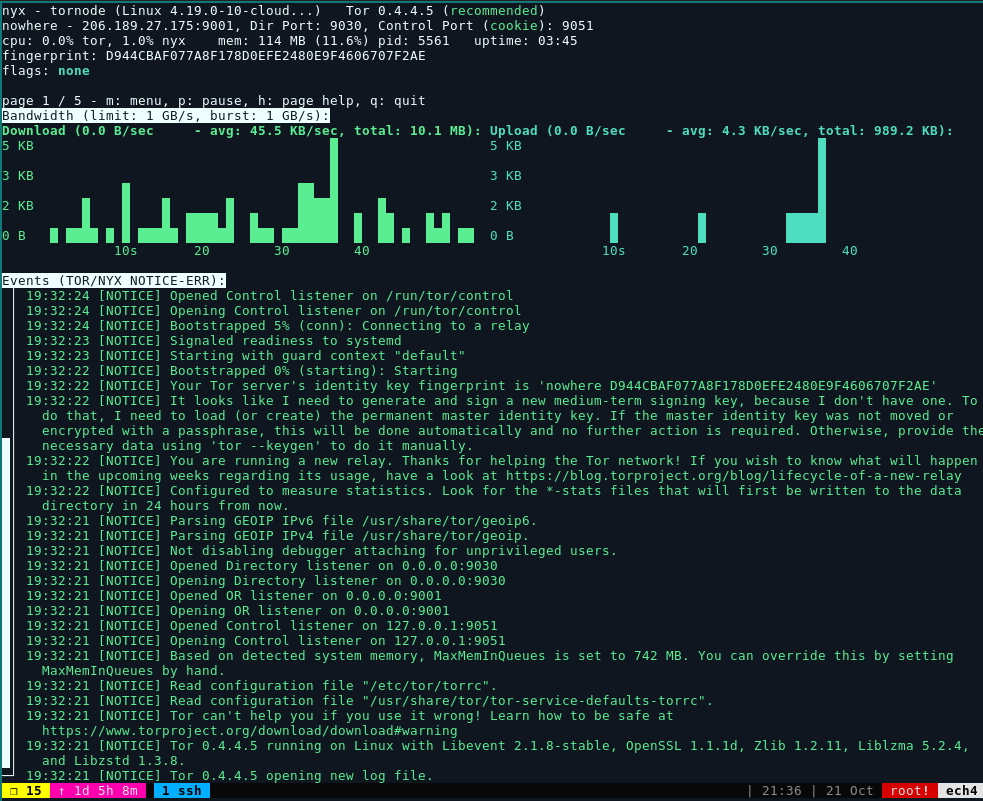Click the 'Events (TOR/NYX NOTICE-ERR):' header

point(113,281)
